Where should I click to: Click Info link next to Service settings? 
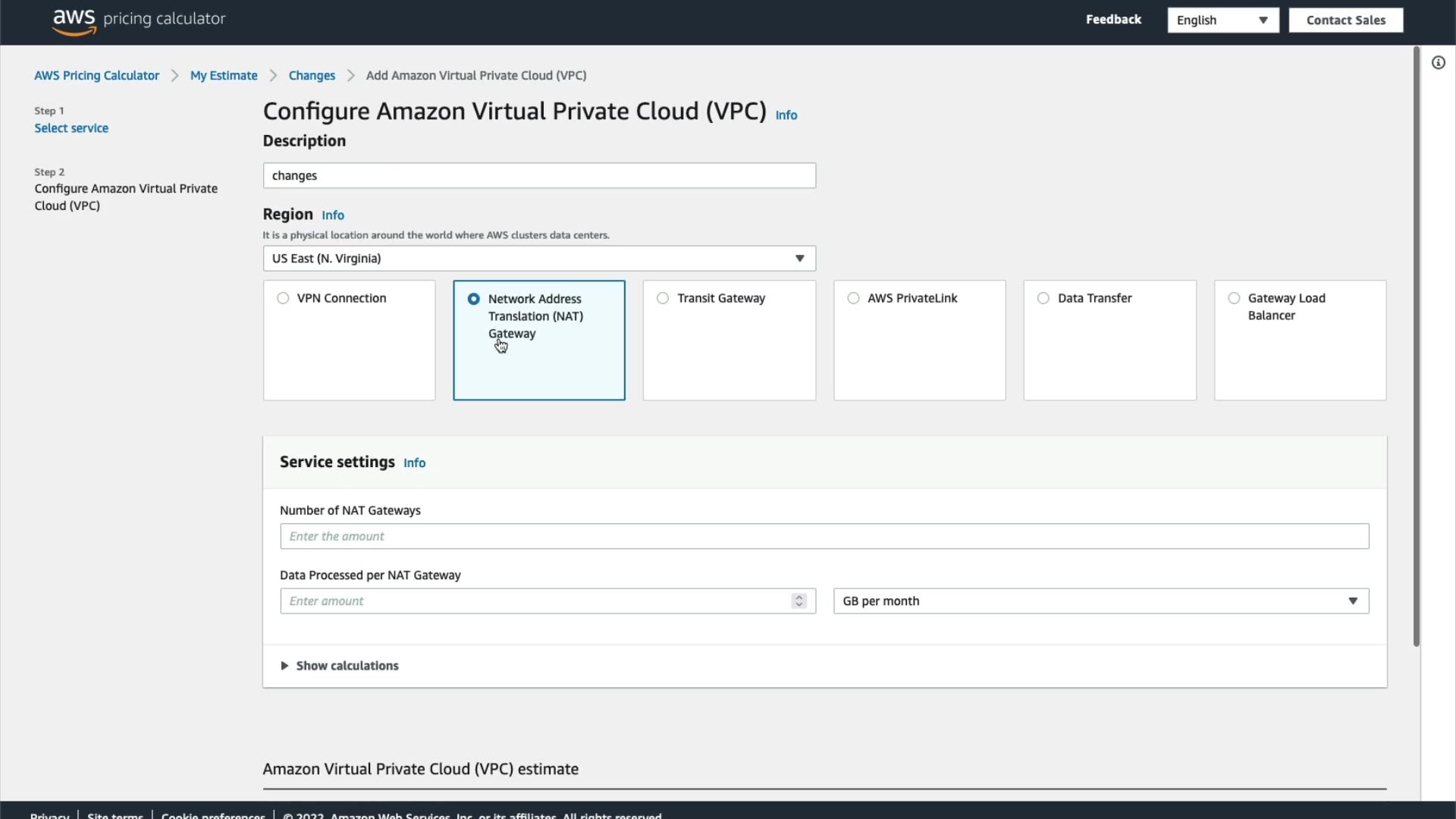[x=414, y=463]
